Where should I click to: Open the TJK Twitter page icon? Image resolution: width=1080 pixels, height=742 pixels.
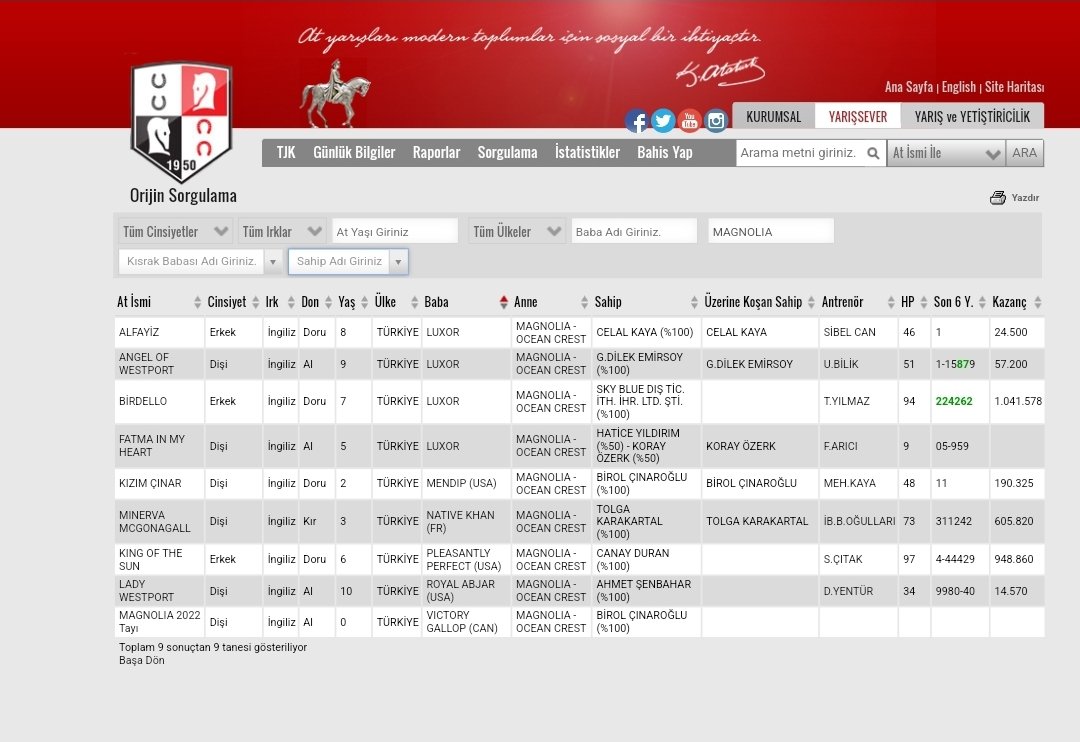click(663, 121)
